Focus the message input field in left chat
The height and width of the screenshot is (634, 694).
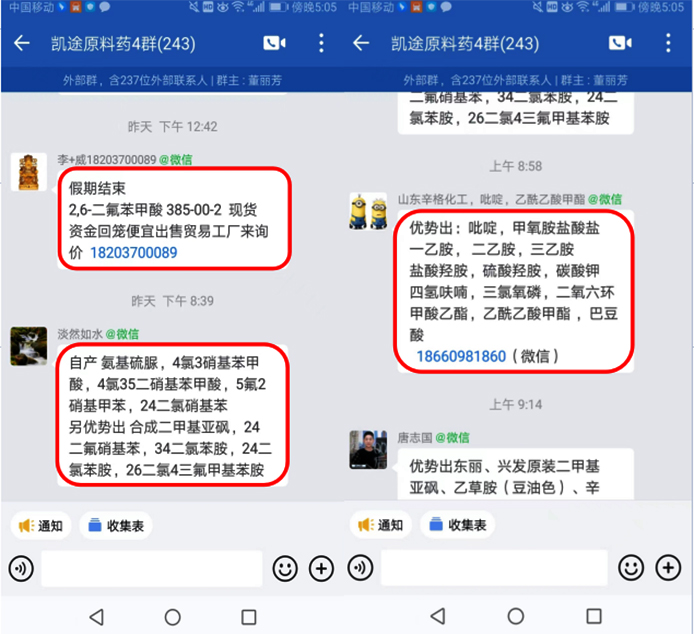[152, 568]
